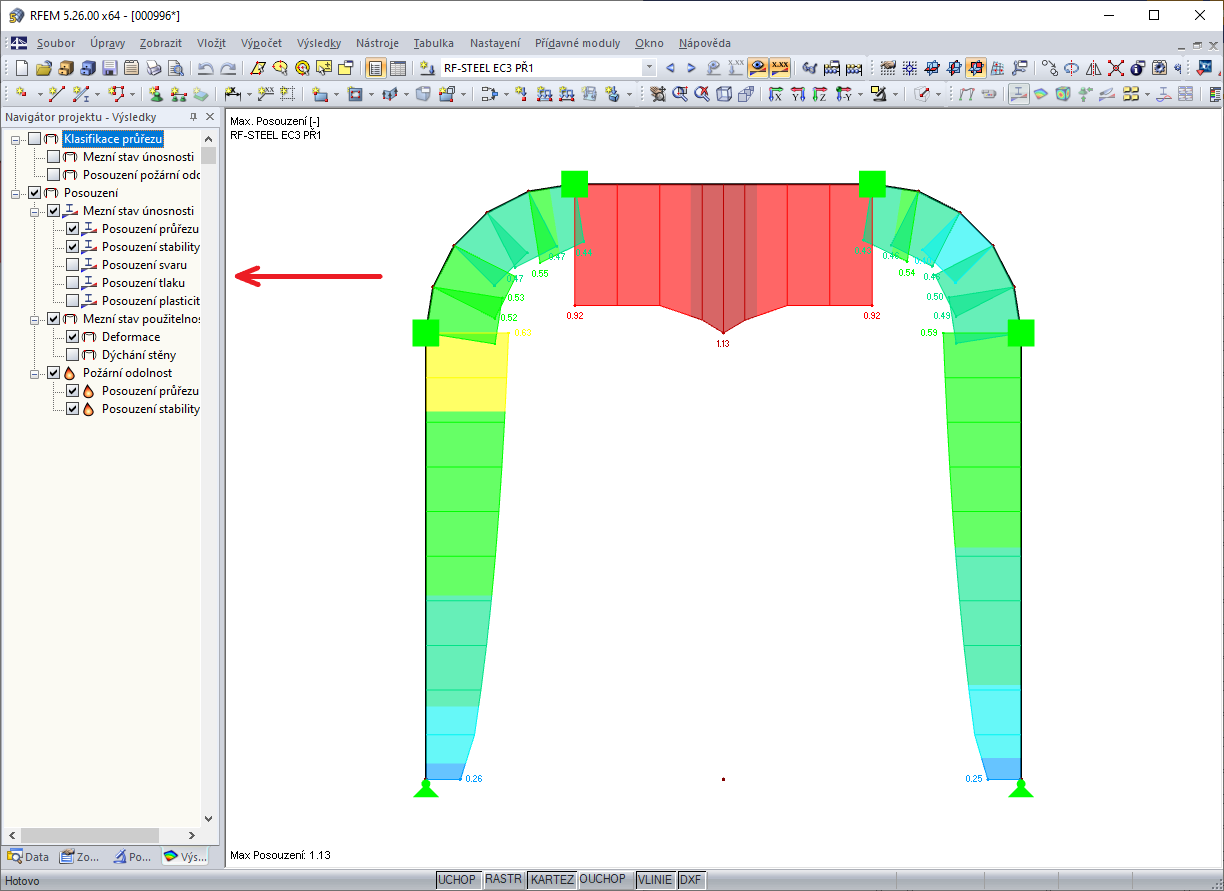This screenshot has width=1224, height=891.
Task: Open the Výsledky menu
Action: (x=319, y=43)
